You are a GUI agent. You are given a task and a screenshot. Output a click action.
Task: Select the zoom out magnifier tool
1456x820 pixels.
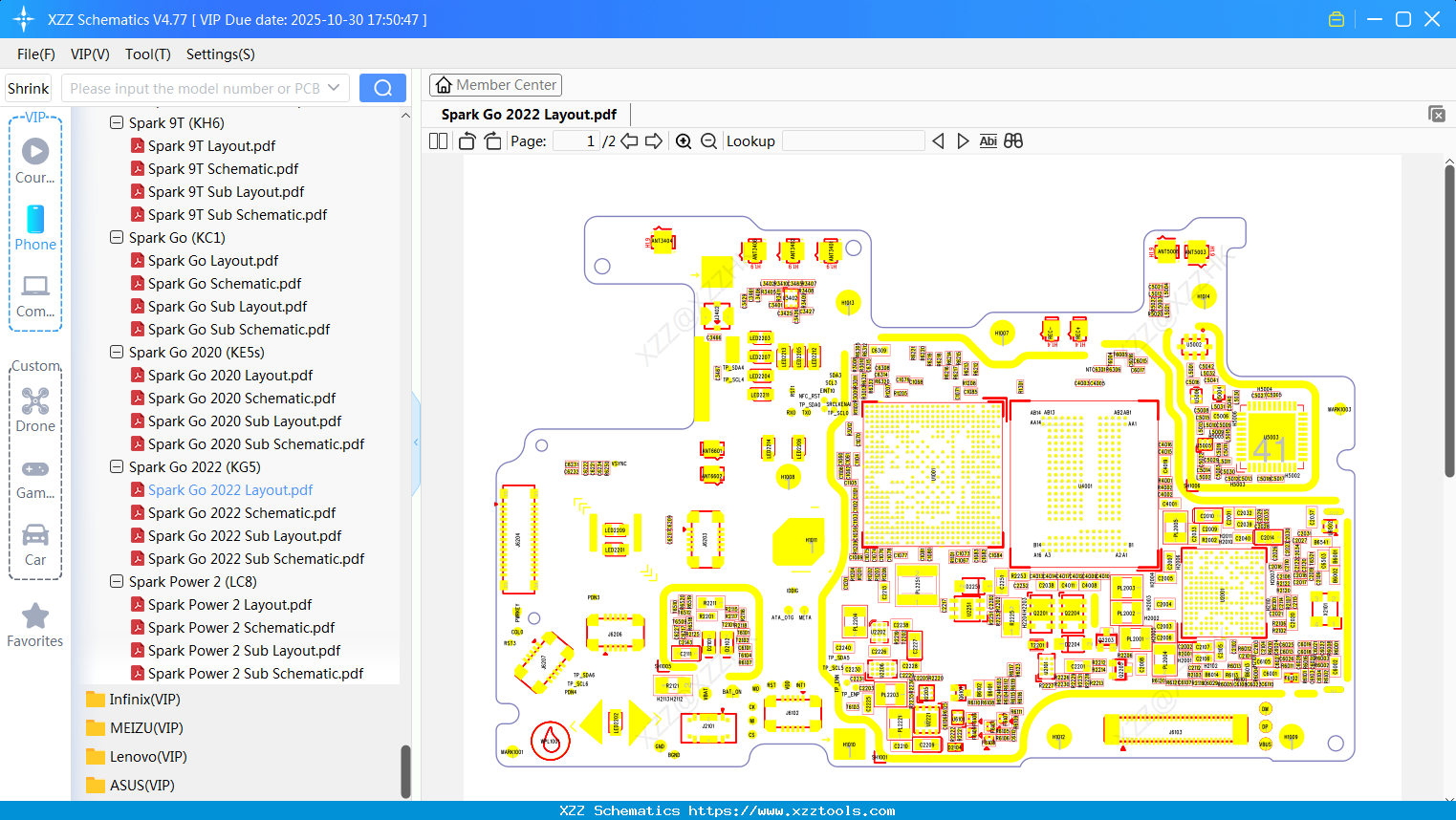[708, 140]
